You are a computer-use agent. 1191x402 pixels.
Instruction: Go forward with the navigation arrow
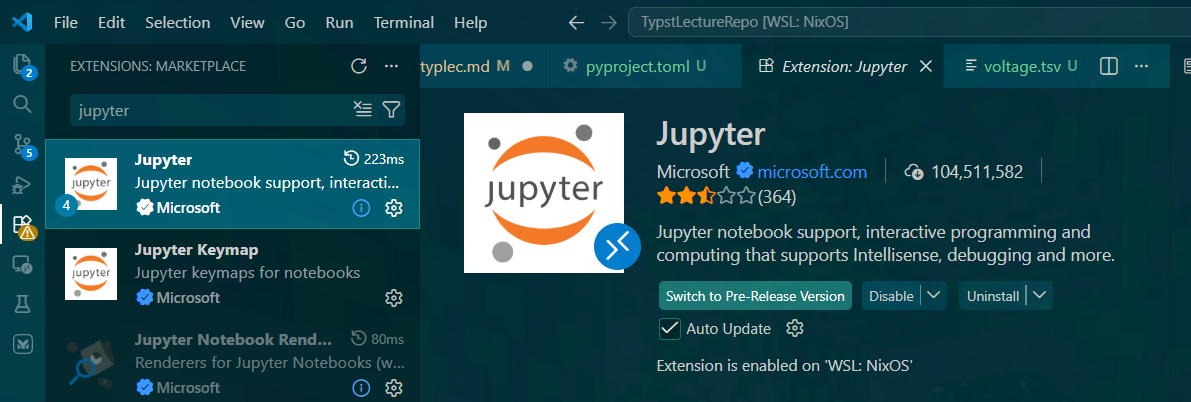(x=608, y=23)
